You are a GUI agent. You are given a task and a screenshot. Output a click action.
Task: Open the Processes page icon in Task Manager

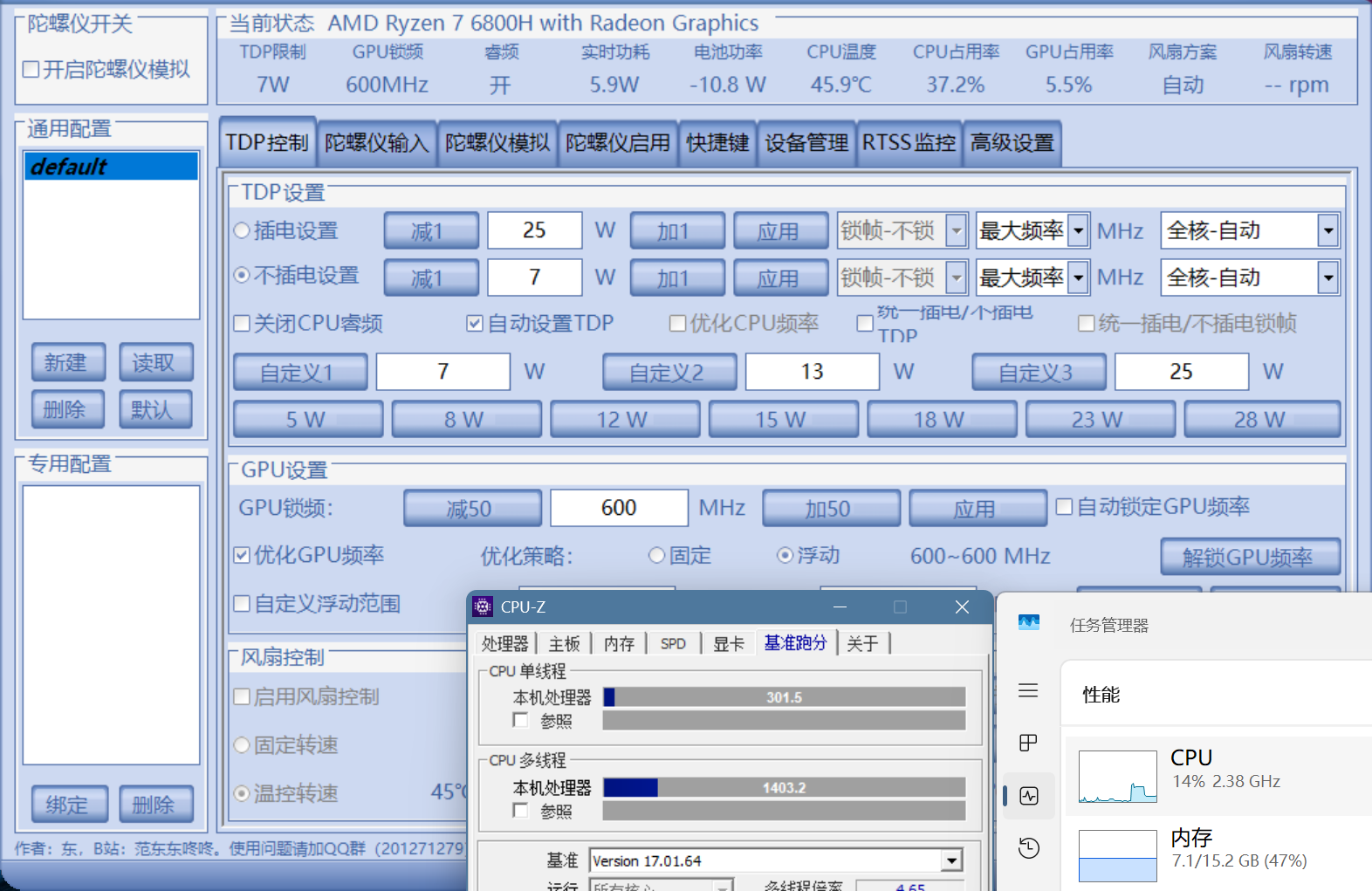1028,743
